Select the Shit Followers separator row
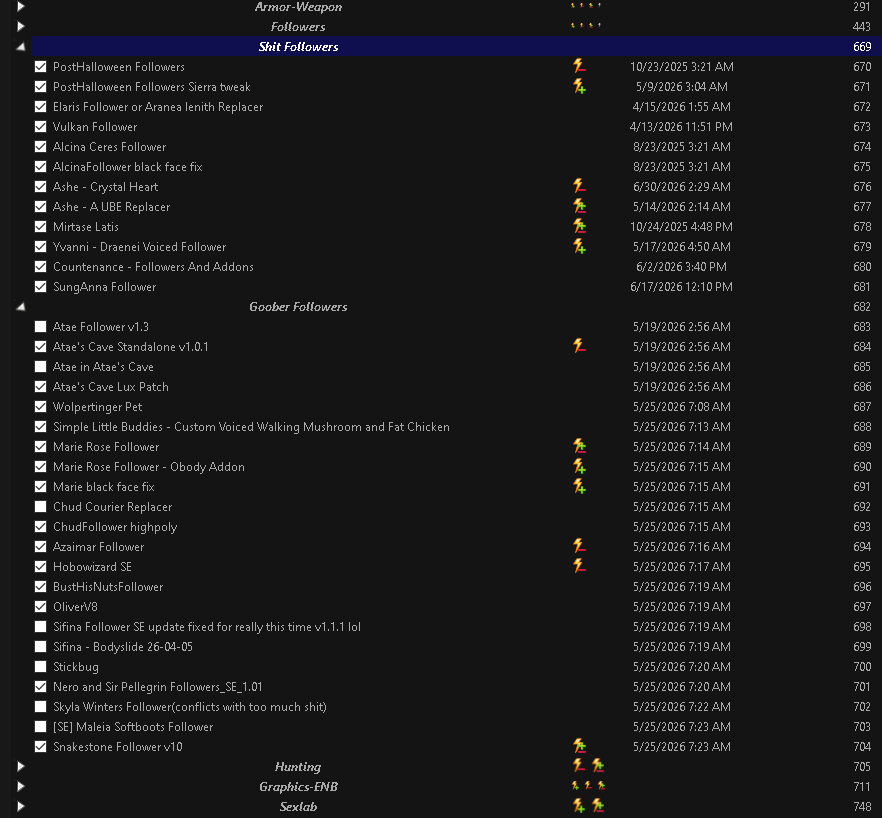This screenshot has height=818, width=882. click(456, 47)
